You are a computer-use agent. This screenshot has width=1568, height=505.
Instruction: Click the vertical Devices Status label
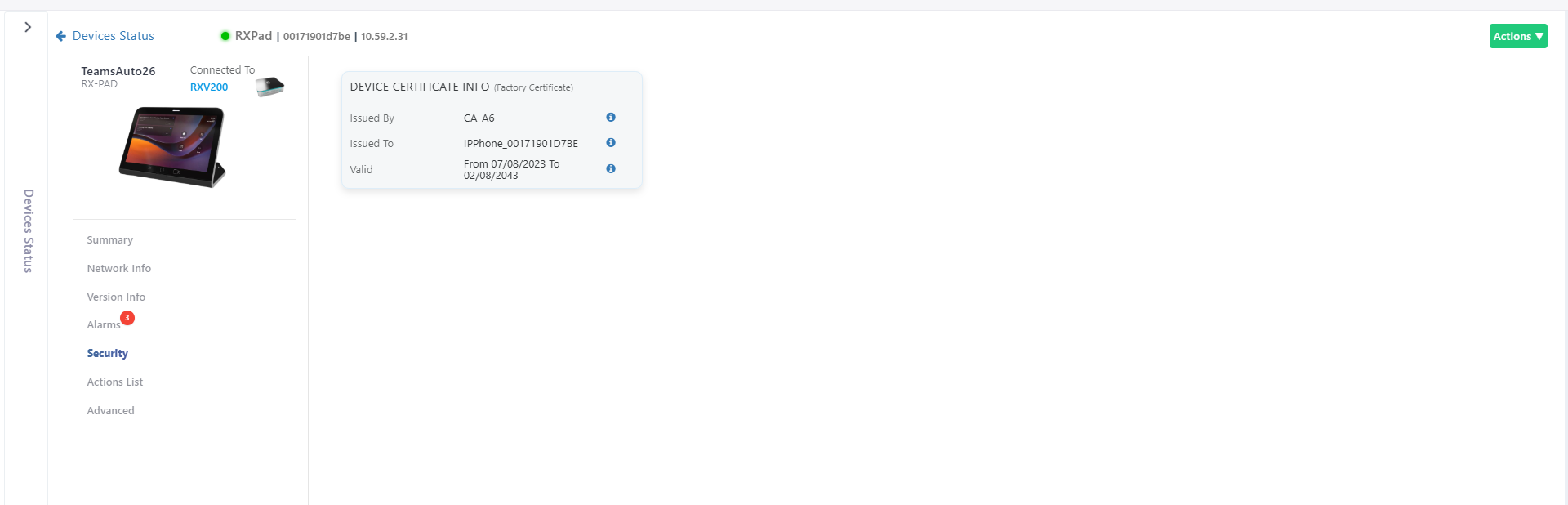(29, 231)
